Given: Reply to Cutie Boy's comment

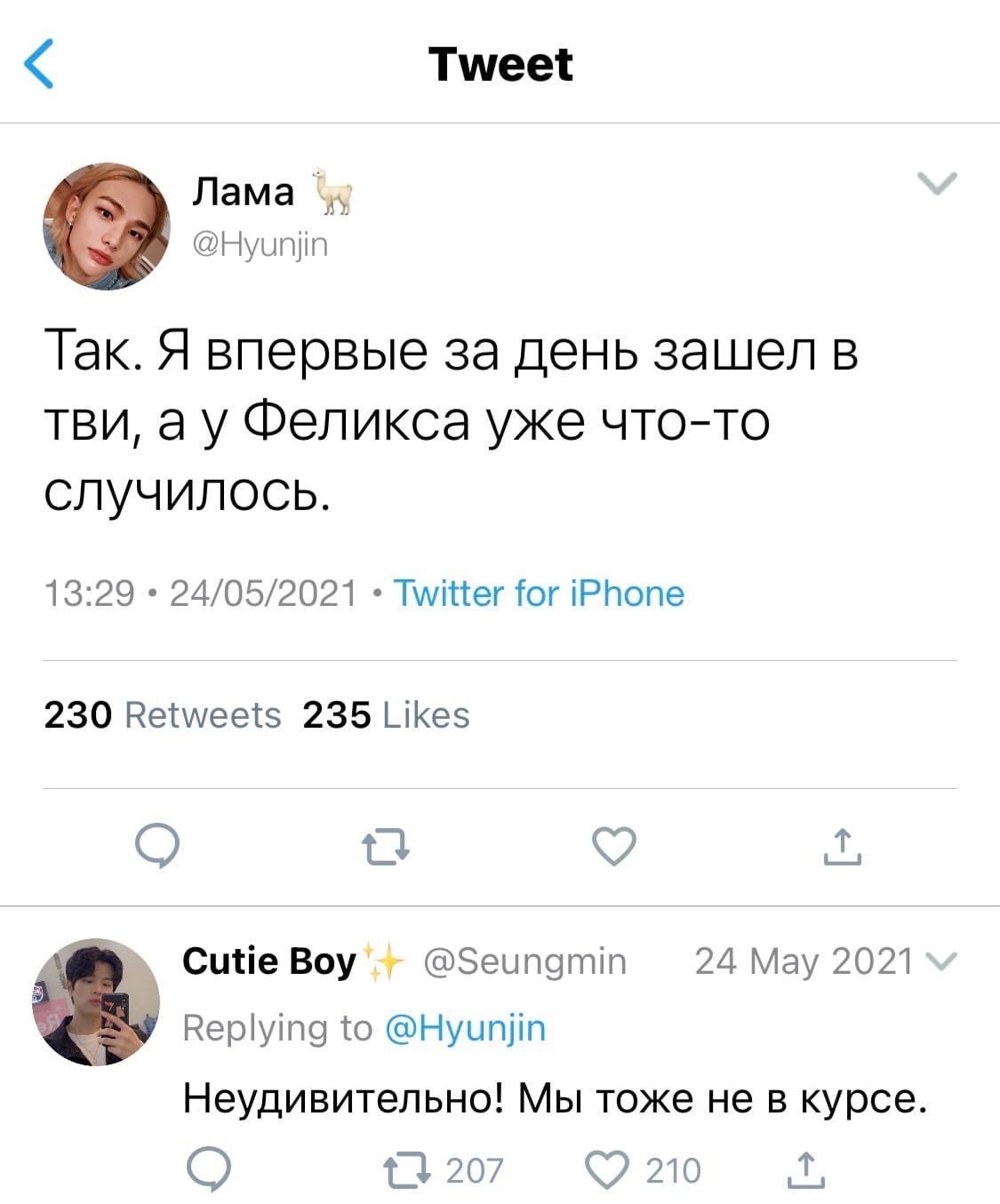Looking at the screenshot, I should click(x=209, y=1169).
